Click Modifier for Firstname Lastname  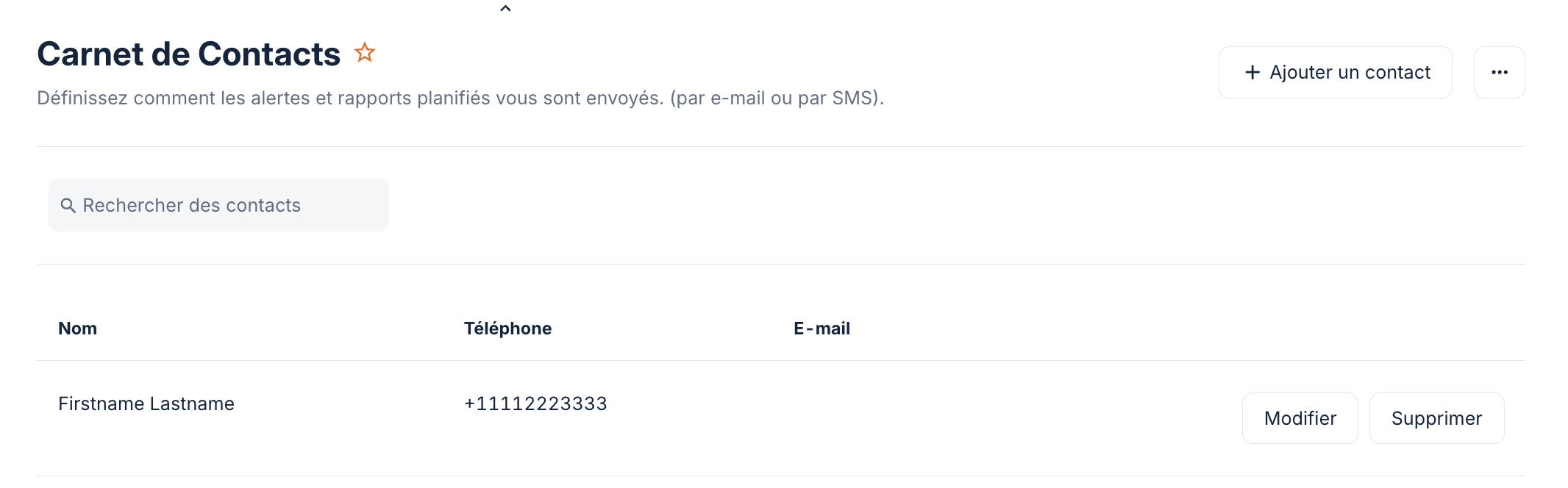tap(1300, 418)
